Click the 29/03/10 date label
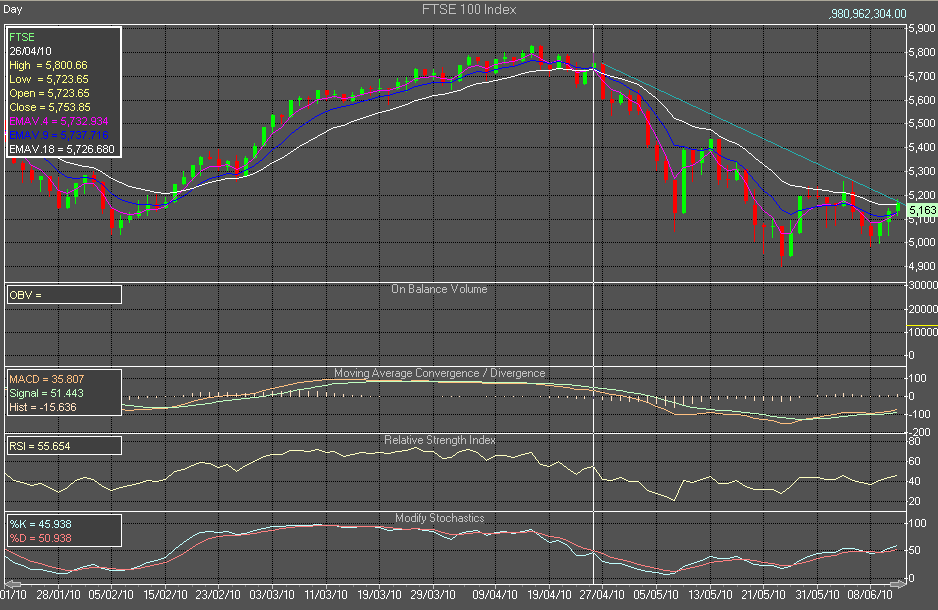Viewport: 938px width, 610px height. [x=433, y=595]
